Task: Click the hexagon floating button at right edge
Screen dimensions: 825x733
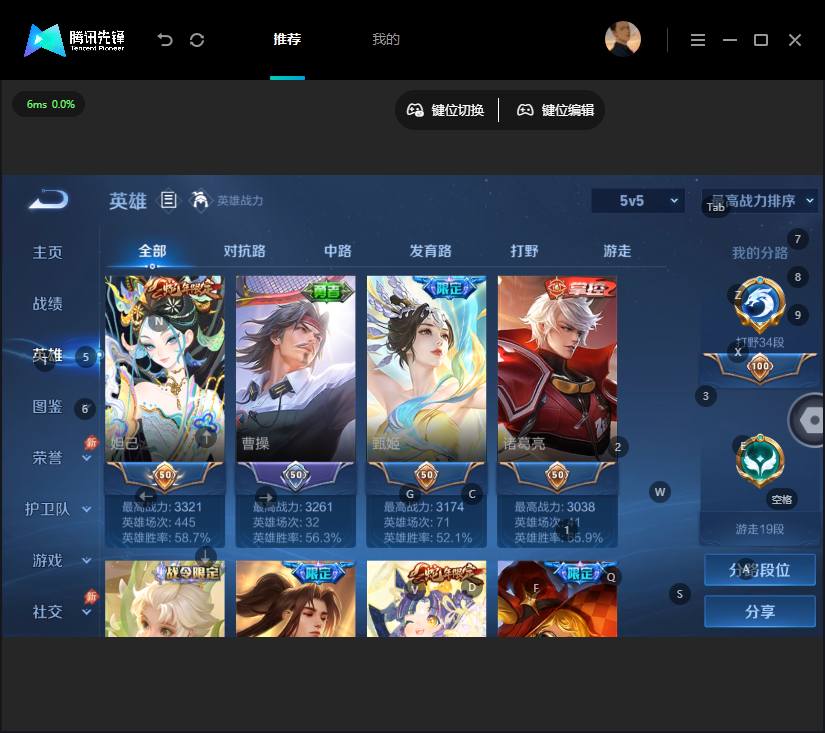Action: click(x=808, y=419)
